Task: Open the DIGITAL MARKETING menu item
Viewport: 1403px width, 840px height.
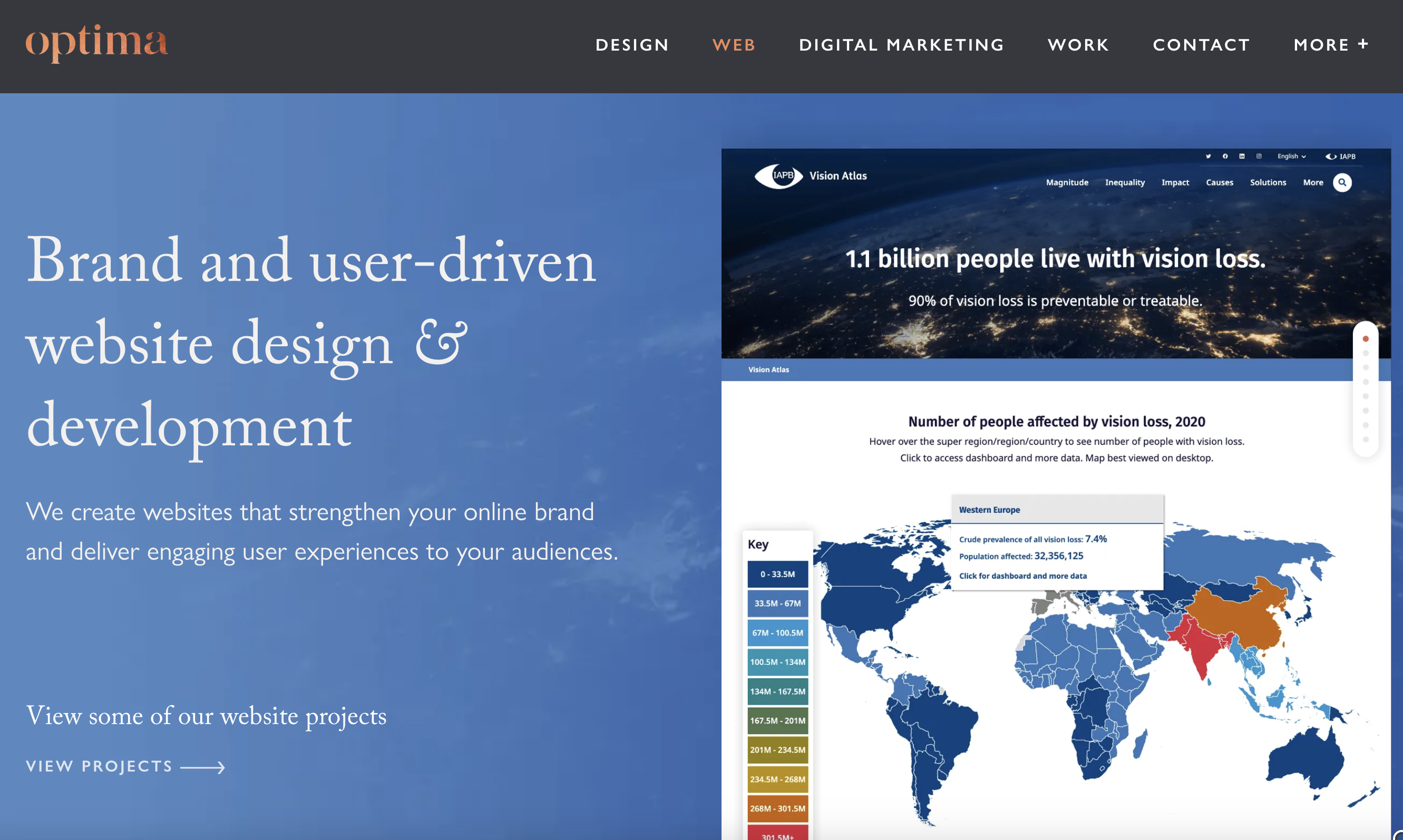Action: tap(902, 45)
